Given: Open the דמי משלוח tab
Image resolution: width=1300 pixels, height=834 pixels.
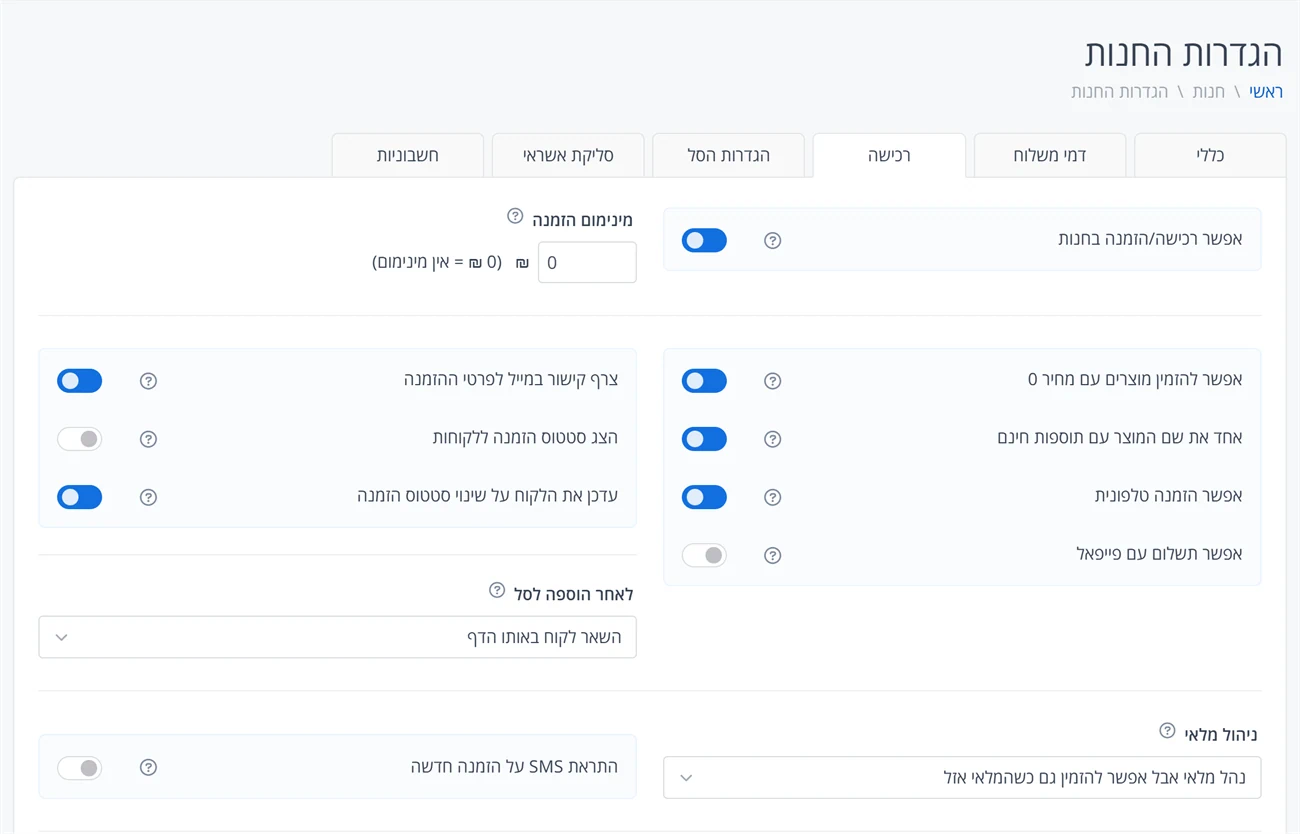Looking at the screenshot, I should pos(1050,155).
